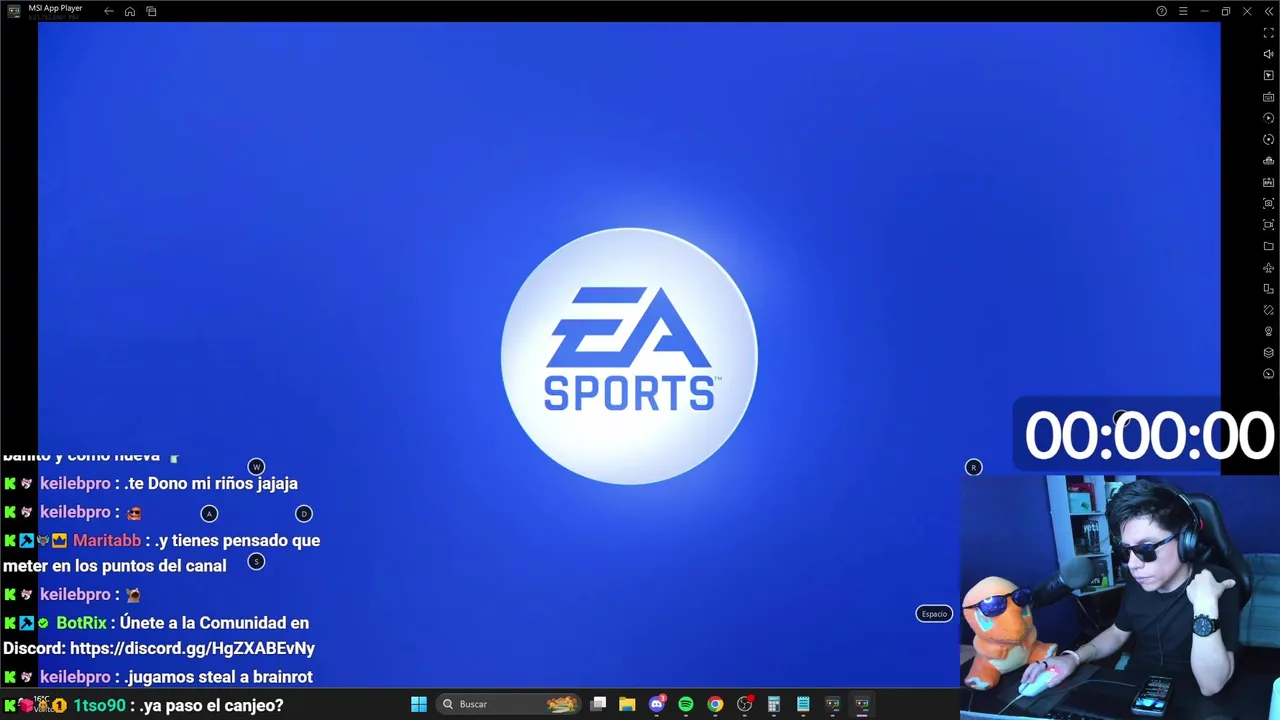This screenshot has height=720, width=1280.
Task: Click the rotate screen icon in sidebar
Action: point(1269,310)
